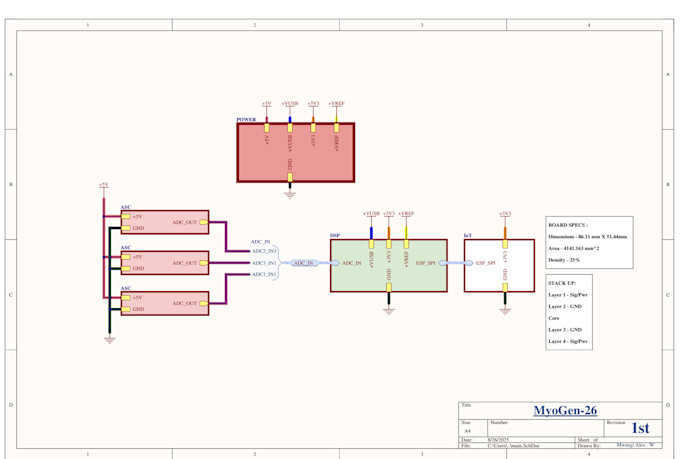Select the POWER sheet symbol block

click(295, 152)
